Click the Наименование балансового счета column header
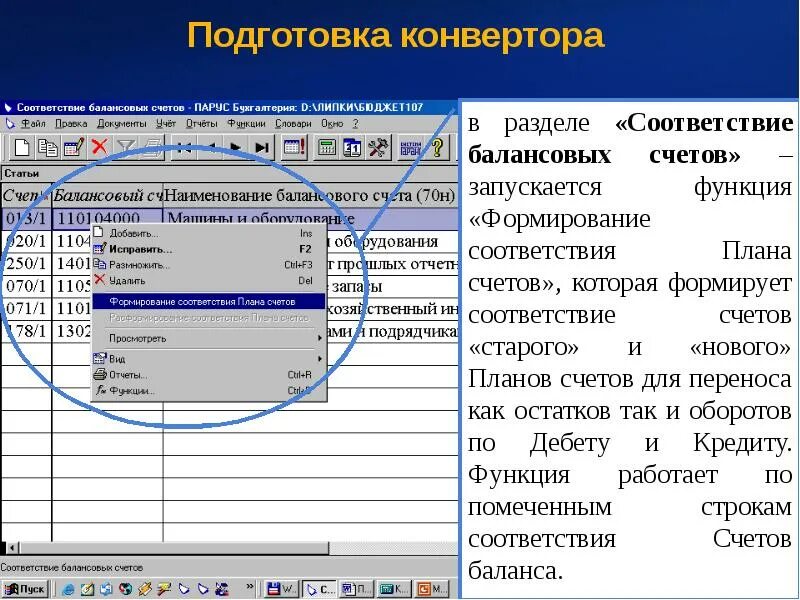The width and height of the screenshot is (800, 600). (310, 195)
